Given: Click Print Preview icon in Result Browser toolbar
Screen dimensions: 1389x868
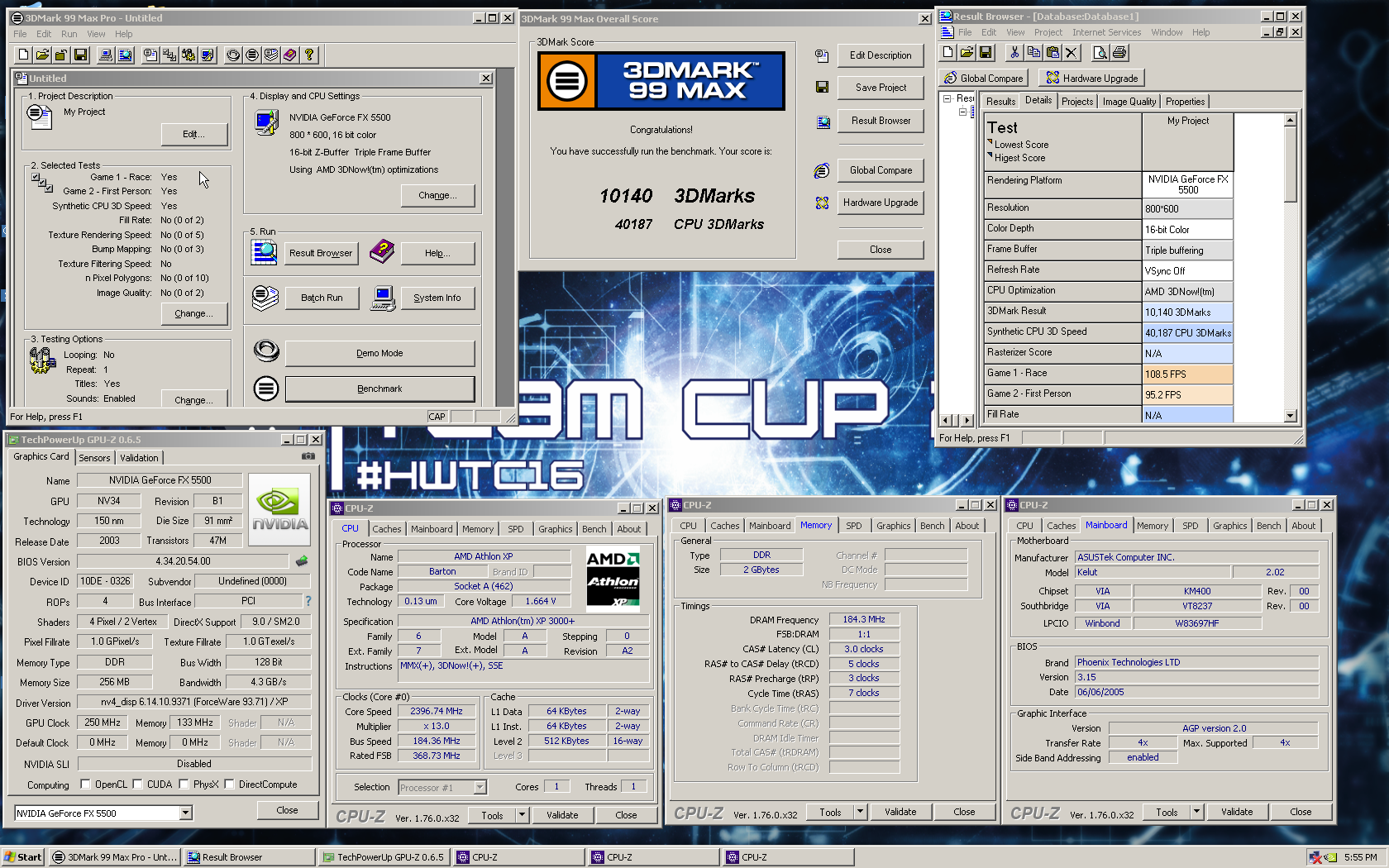Looking at the screenshot, I should point(1100,52).
